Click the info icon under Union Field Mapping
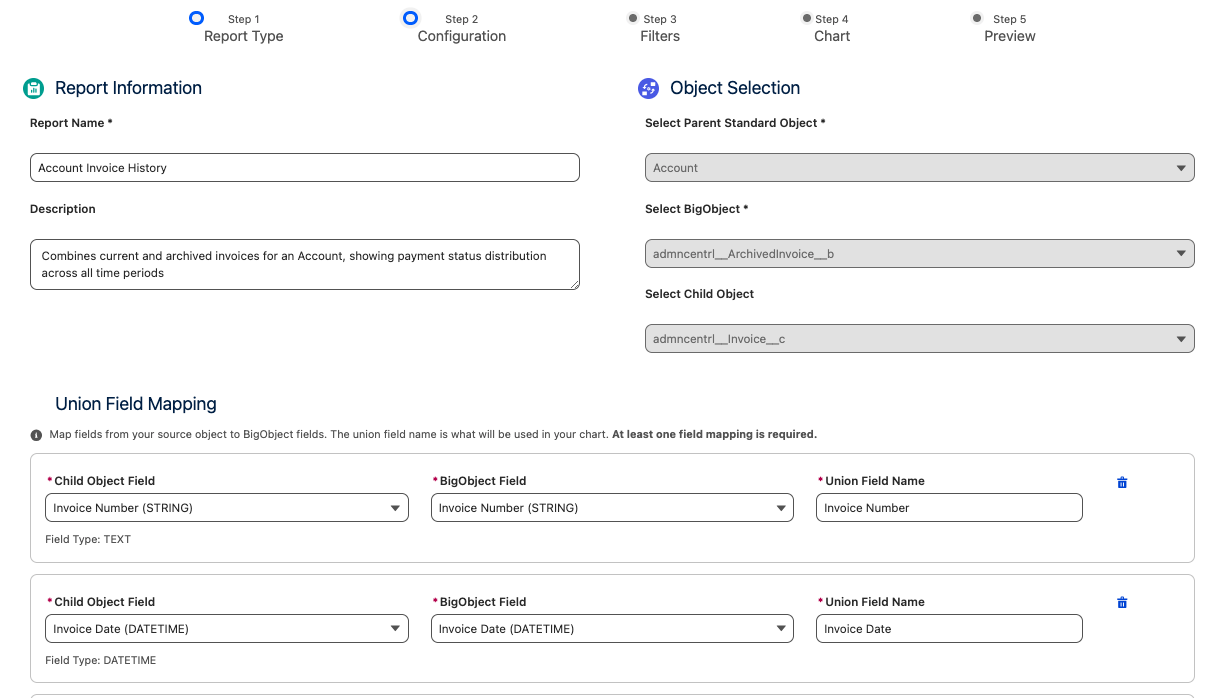1221x698 pixels. [37, 435]
